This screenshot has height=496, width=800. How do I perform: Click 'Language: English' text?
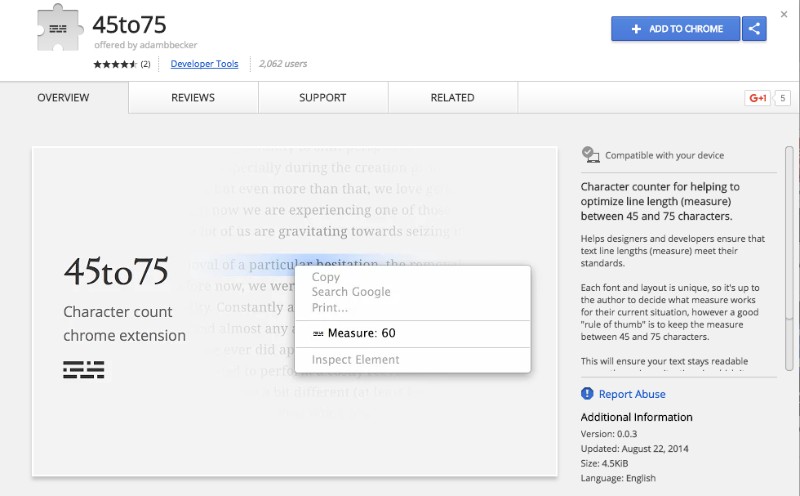[618, 478]
